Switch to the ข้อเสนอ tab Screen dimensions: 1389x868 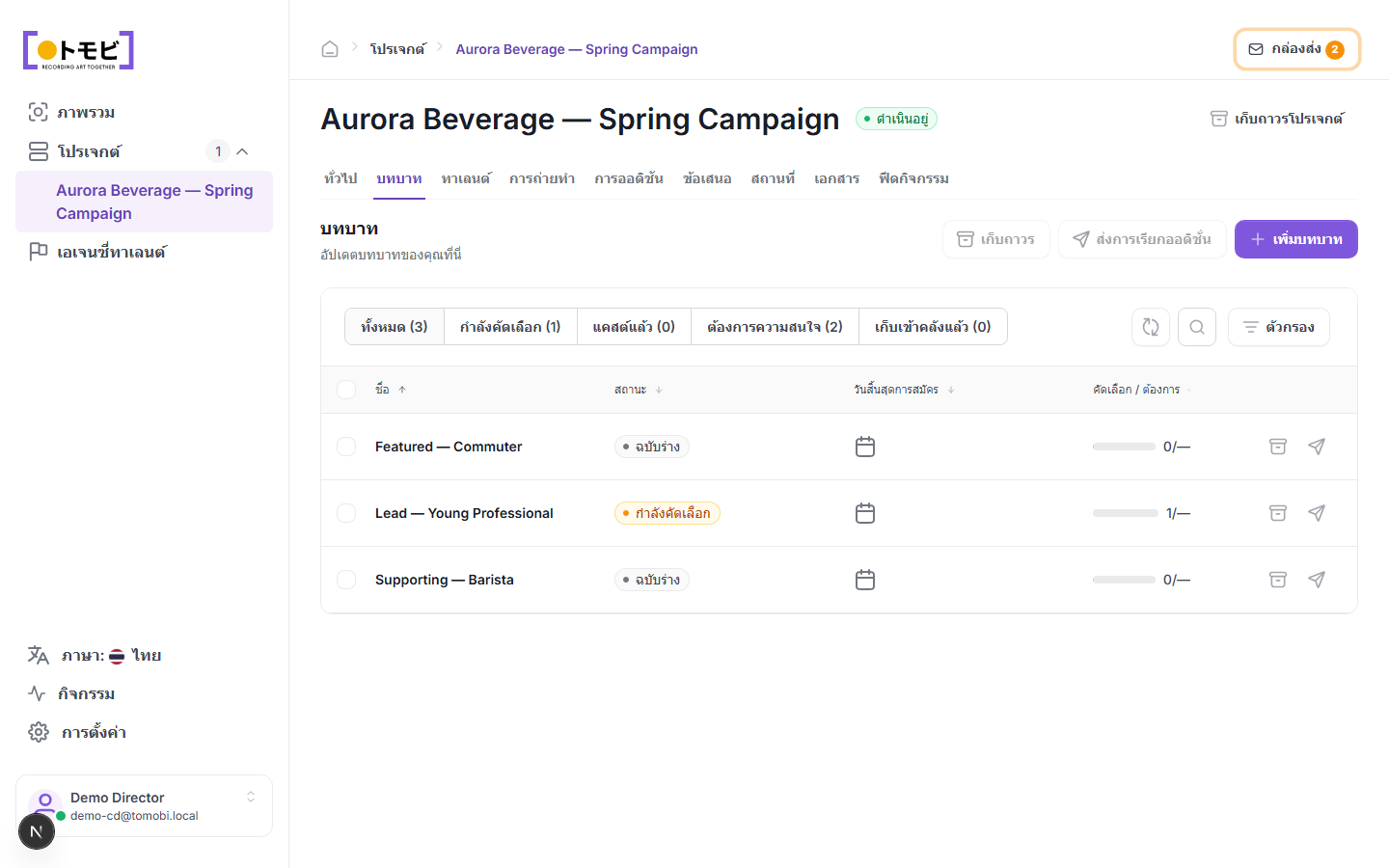(x=707, y=178)
